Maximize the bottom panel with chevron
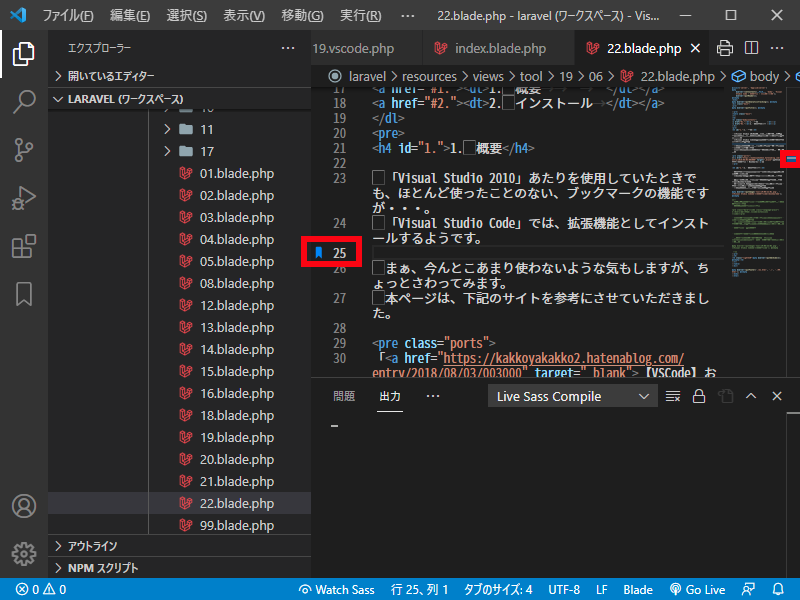 pos(751,396)
